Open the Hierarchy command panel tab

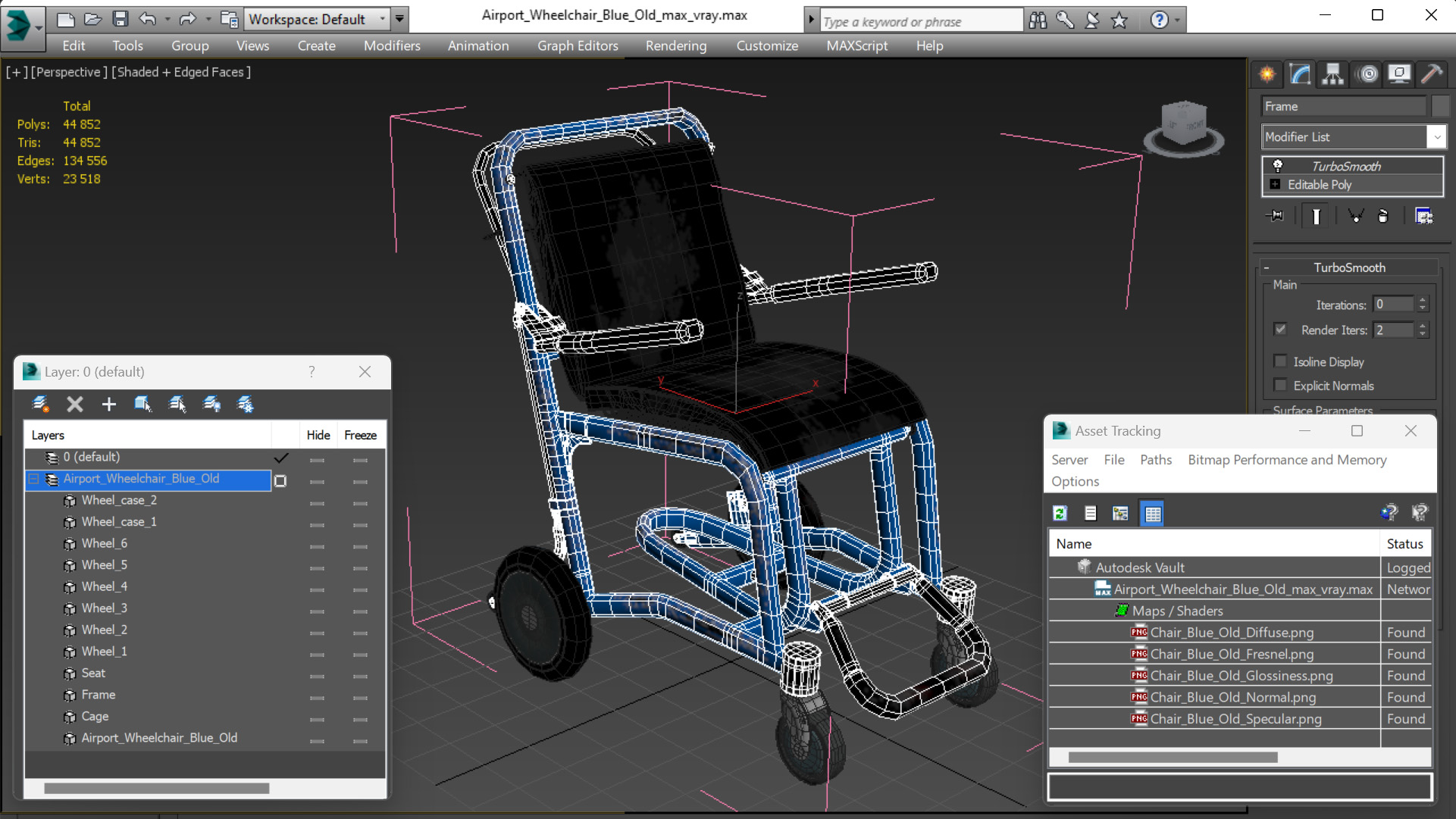1332,73
